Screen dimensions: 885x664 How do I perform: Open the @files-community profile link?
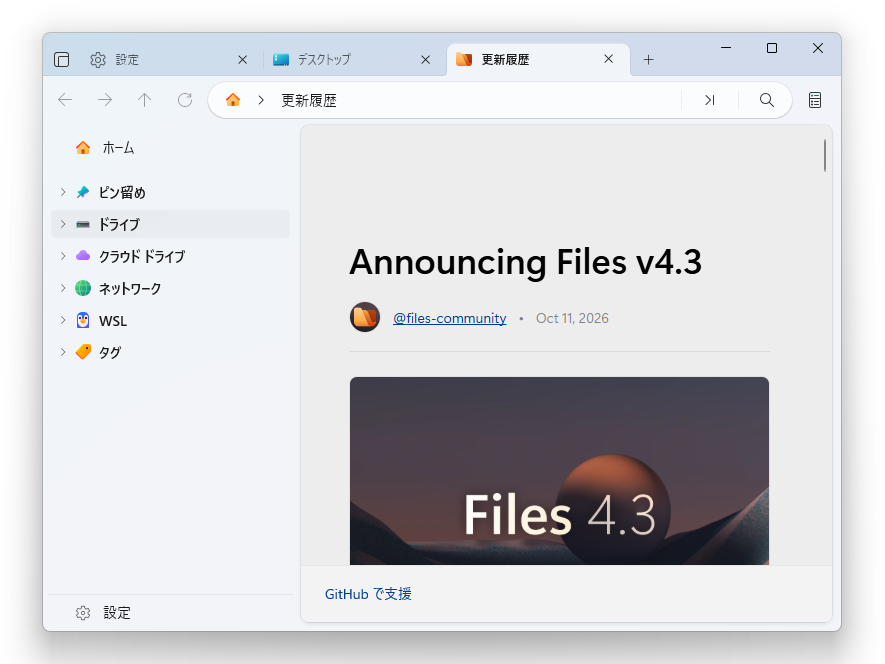[450, 318]
